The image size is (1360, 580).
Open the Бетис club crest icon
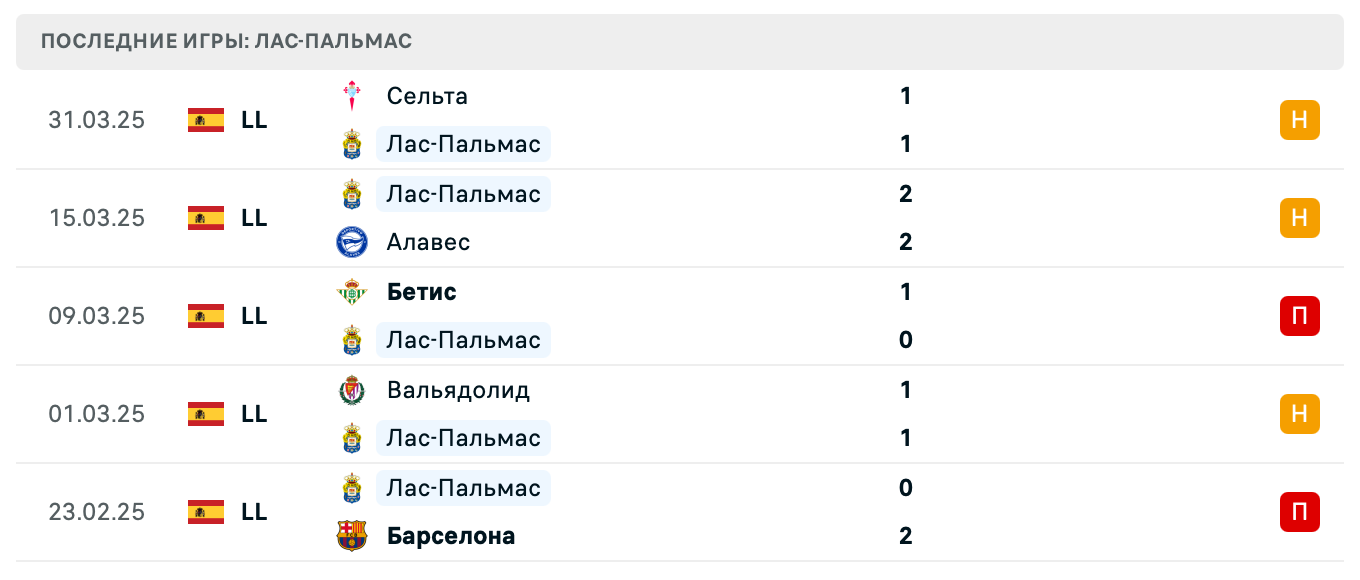(x=351, y=292)
